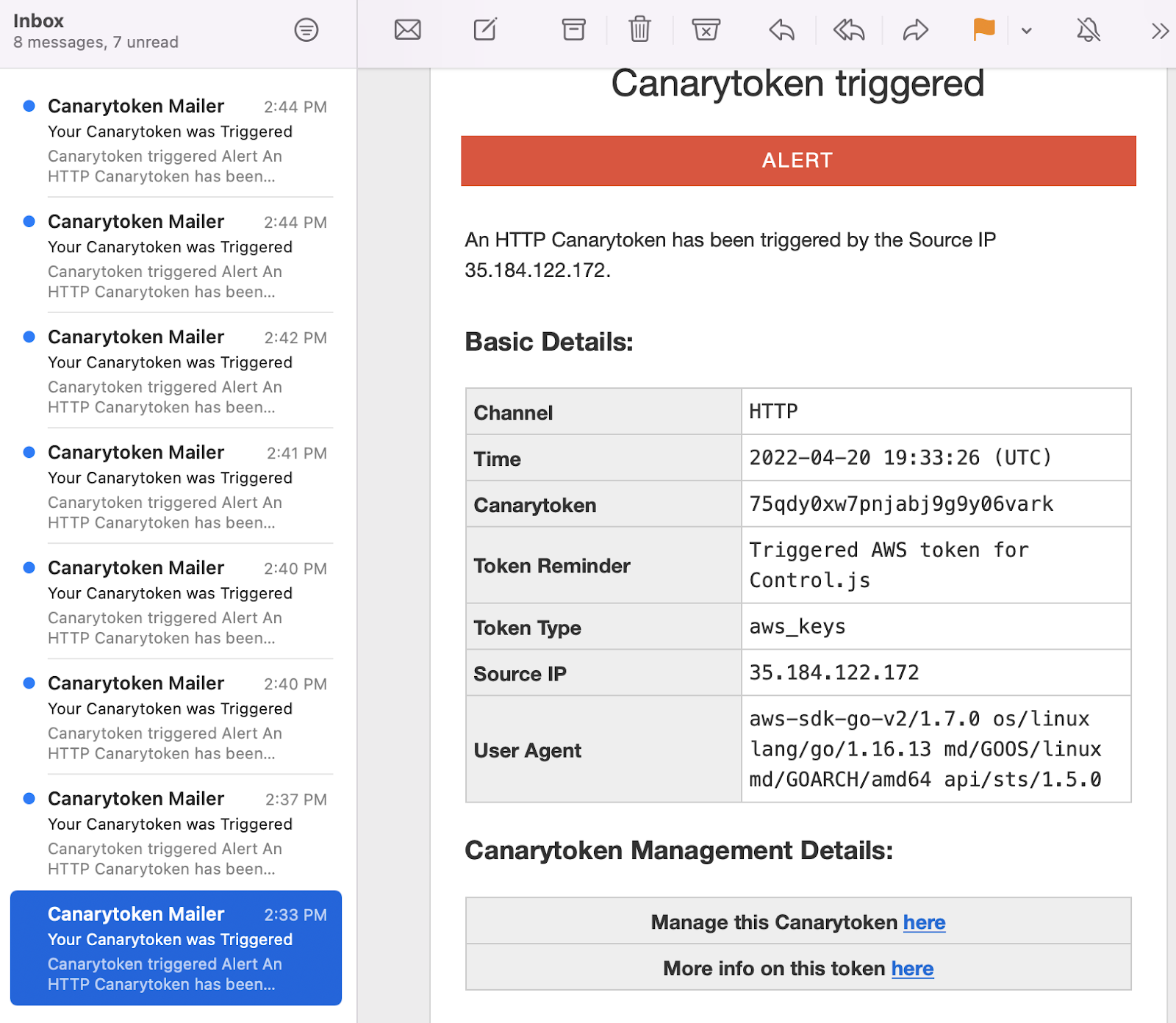The height and width of the screenshot is (1023, 1176).
Task: Click the red ALERT banner
Action: (798, 161)
